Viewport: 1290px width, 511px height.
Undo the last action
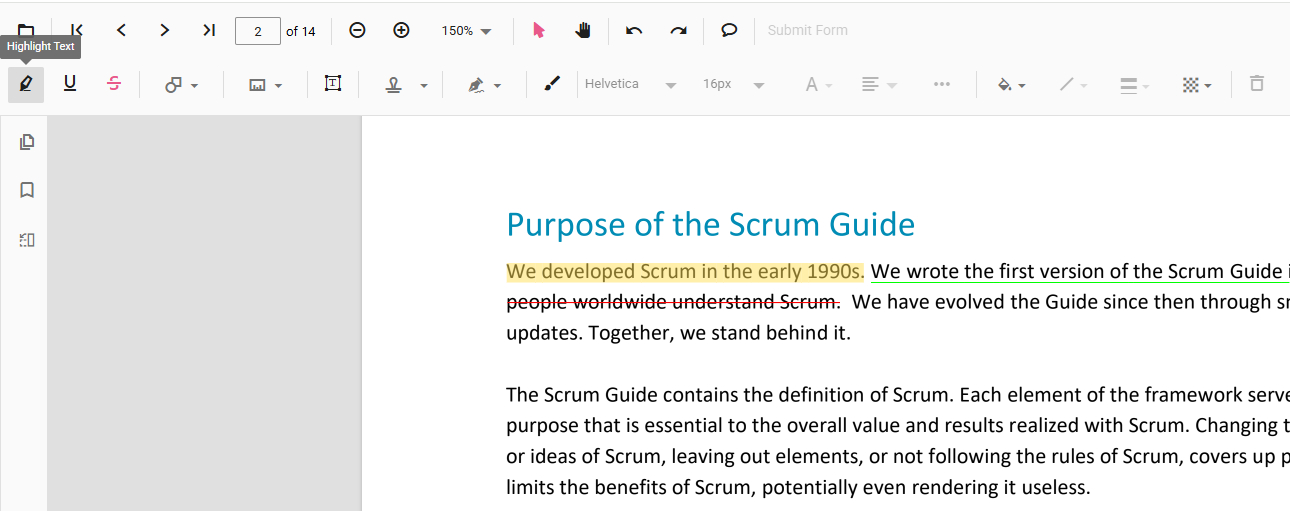(634, 31)
